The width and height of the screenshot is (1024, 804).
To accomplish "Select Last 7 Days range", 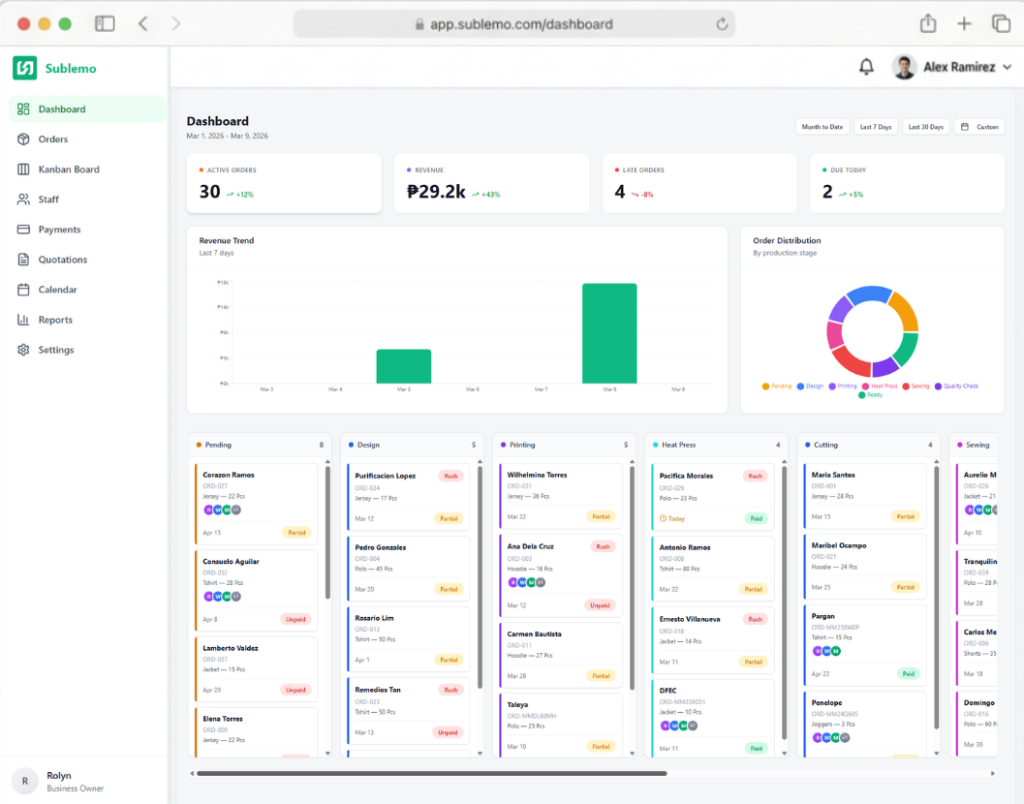I will pos(876,127).
